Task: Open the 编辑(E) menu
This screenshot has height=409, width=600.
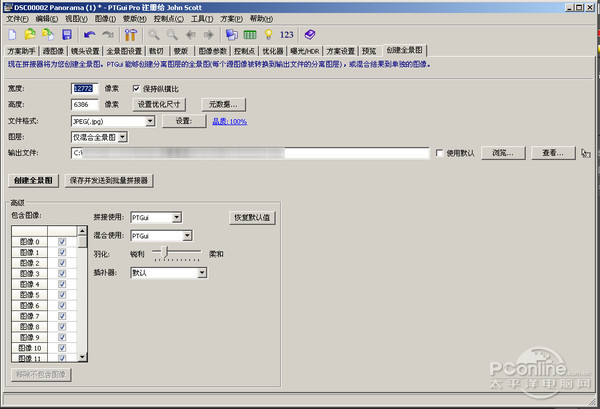Action: (47, 19)
